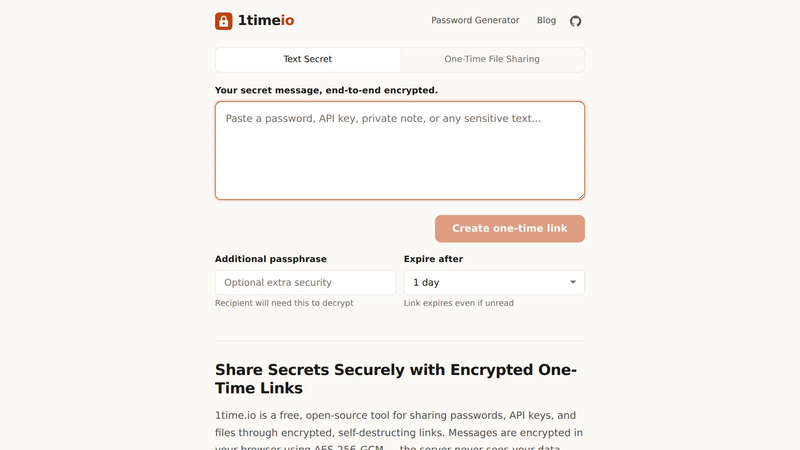Viewport: 800px width, 450px height.
Task: Switch to One-Time File Sharing tab
Action: click(492, 59)
